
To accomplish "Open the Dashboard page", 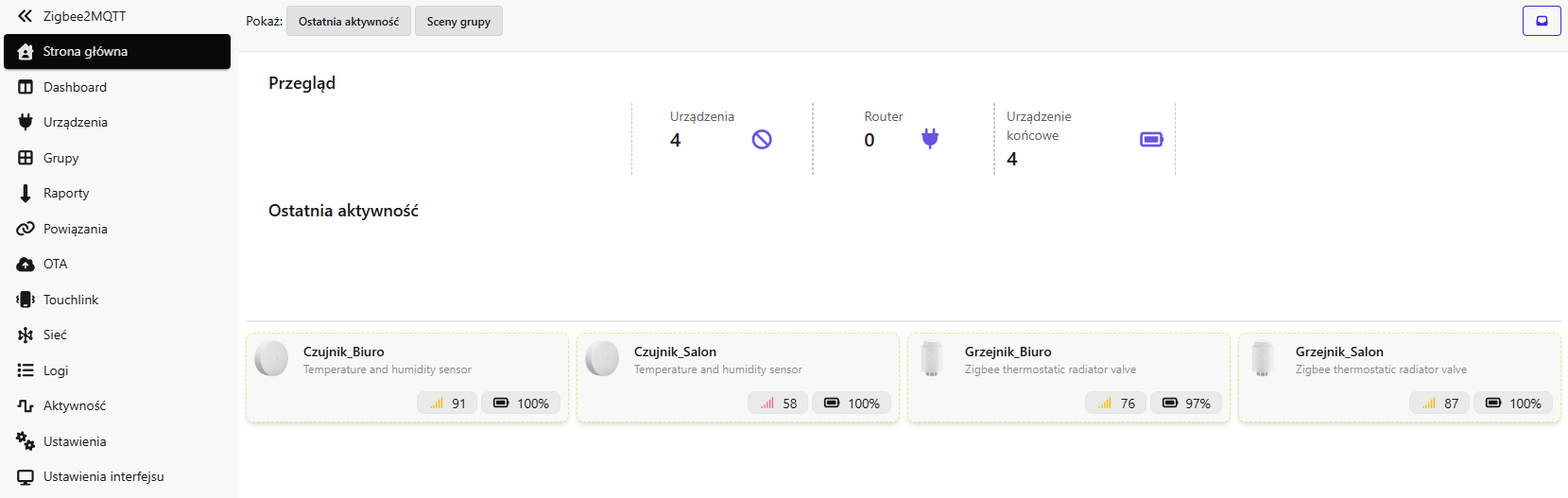I will tap(75, 87).
